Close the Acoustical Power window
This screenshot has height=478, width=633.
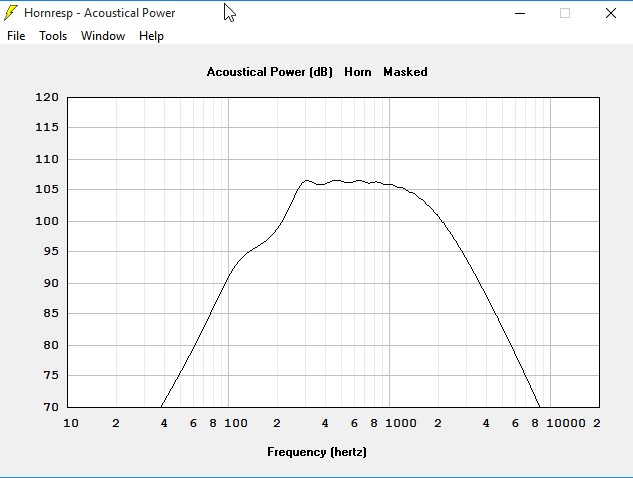coord(611,13)
